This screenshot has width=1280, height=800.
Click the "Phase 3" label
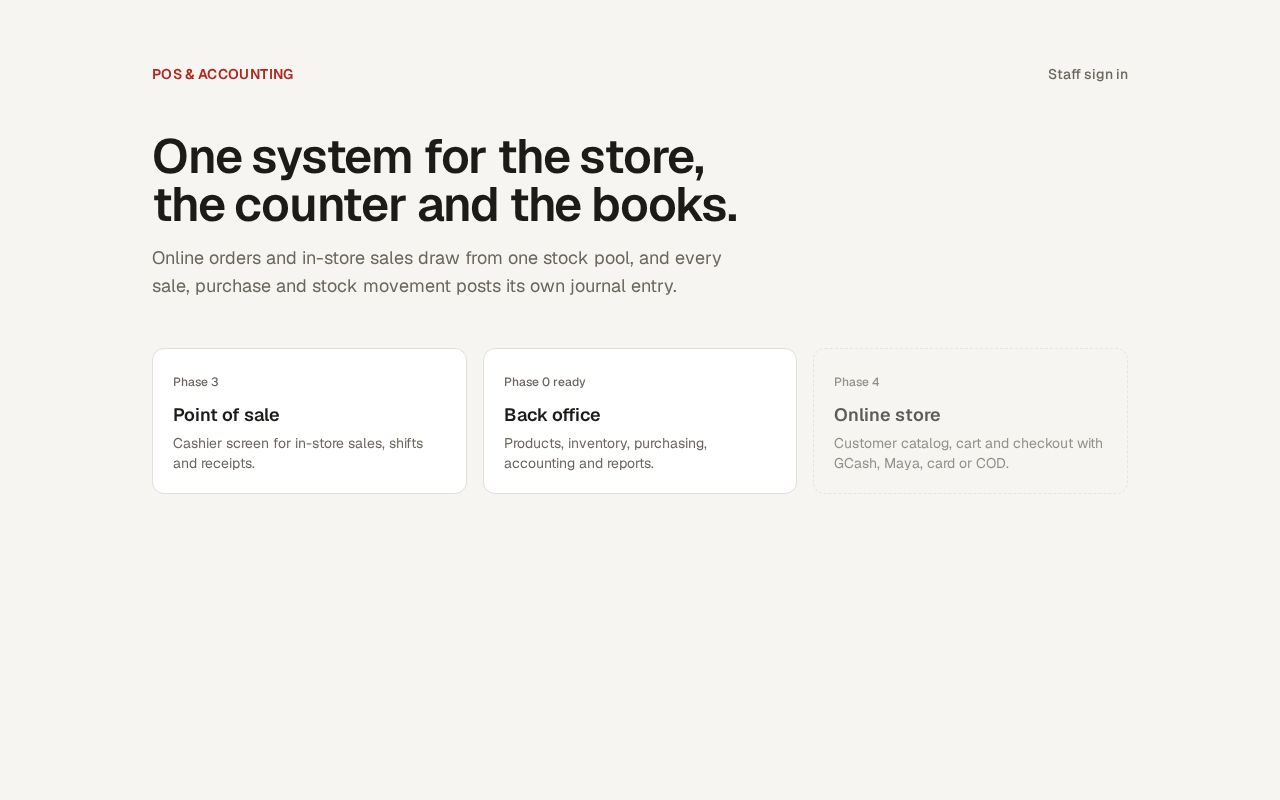tap(196, 382)
